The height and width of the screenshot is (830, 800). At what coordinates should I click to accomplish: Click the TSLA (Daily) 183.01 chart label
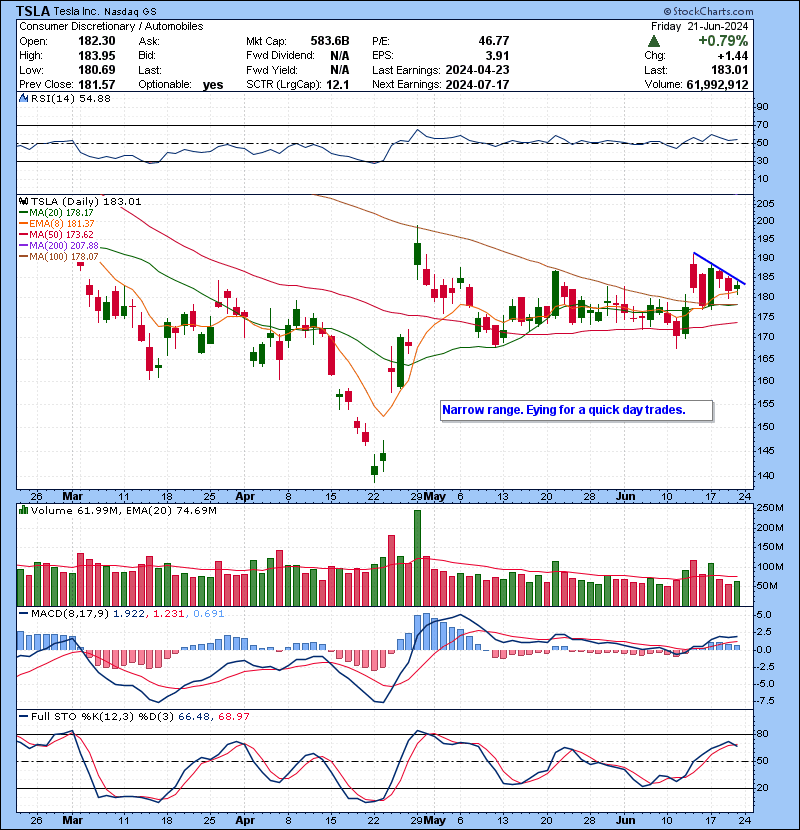86,201
